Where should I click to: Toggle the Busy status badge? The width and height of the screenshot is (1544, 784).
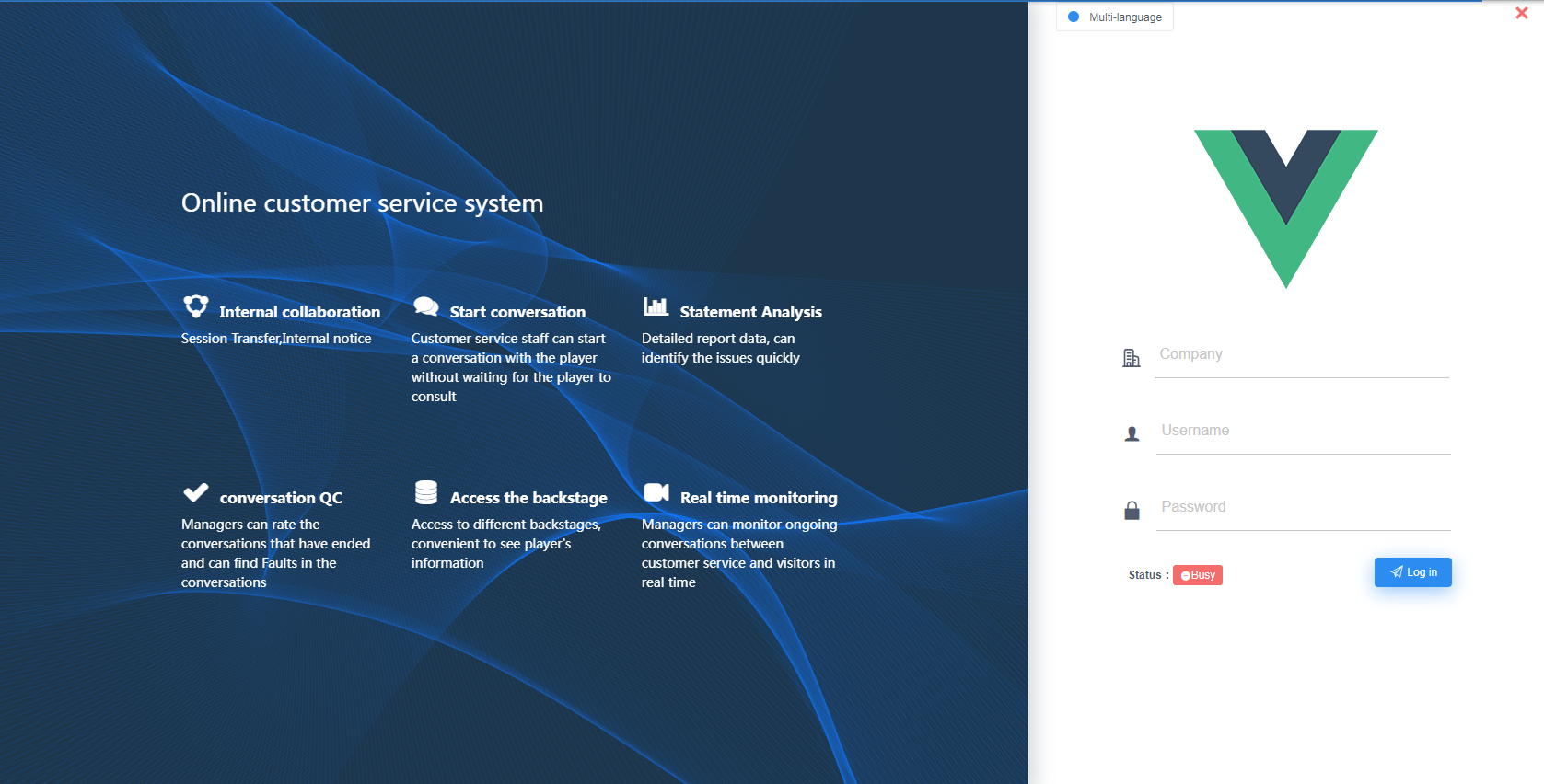coord(1198,575)
